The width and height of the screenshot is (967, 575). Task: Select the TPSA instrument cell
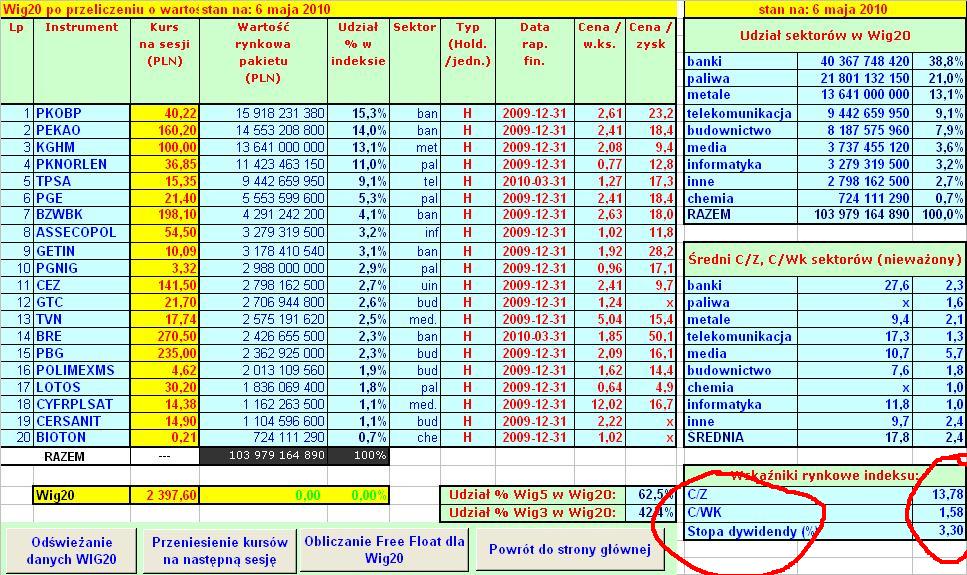[81, 181]
